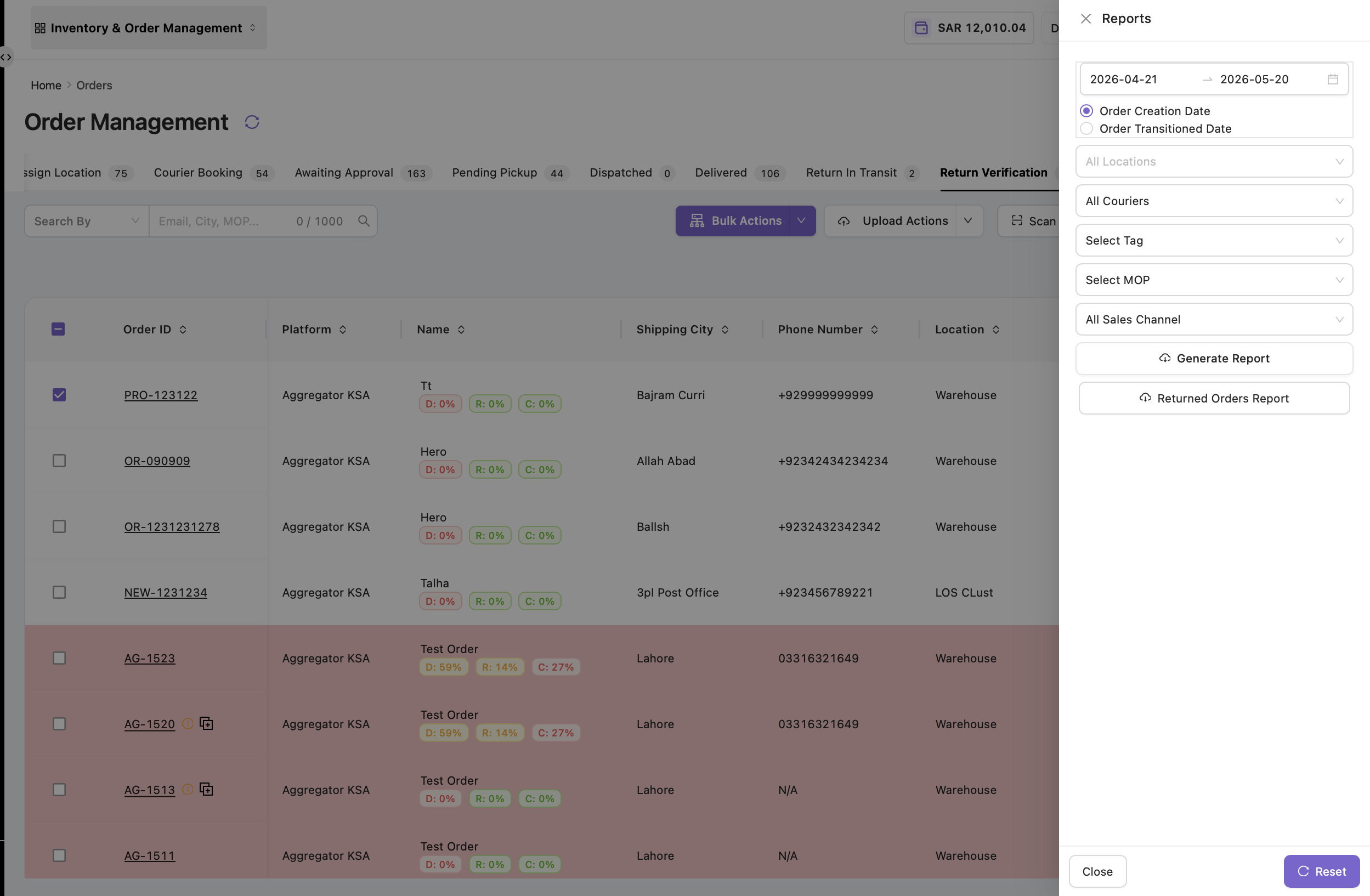Click duplicate order icon next to AG-1520
1370x896 pixels.
tap(206, 723)
